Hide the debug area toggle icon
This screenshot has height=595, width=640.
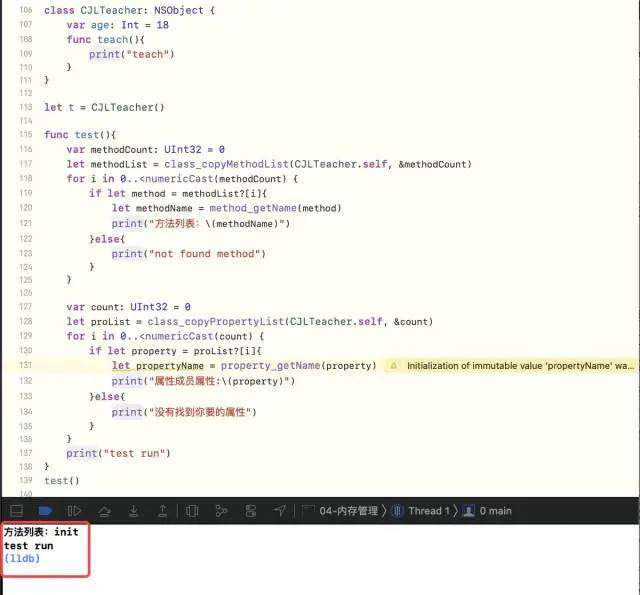click(16, 511)
